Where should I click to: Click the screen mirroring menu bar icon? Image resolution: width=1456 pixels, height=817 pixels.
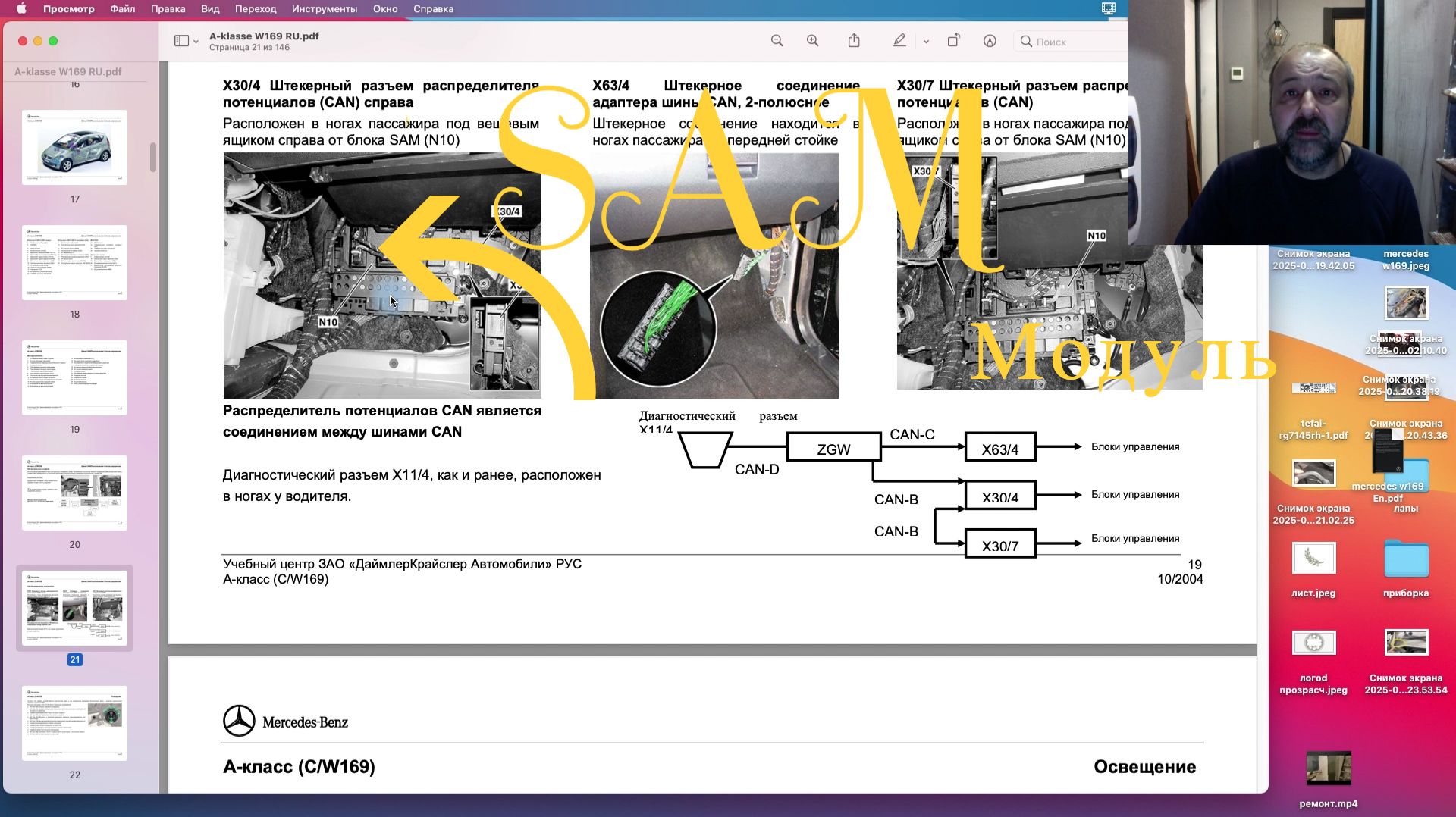point(1109,9)
